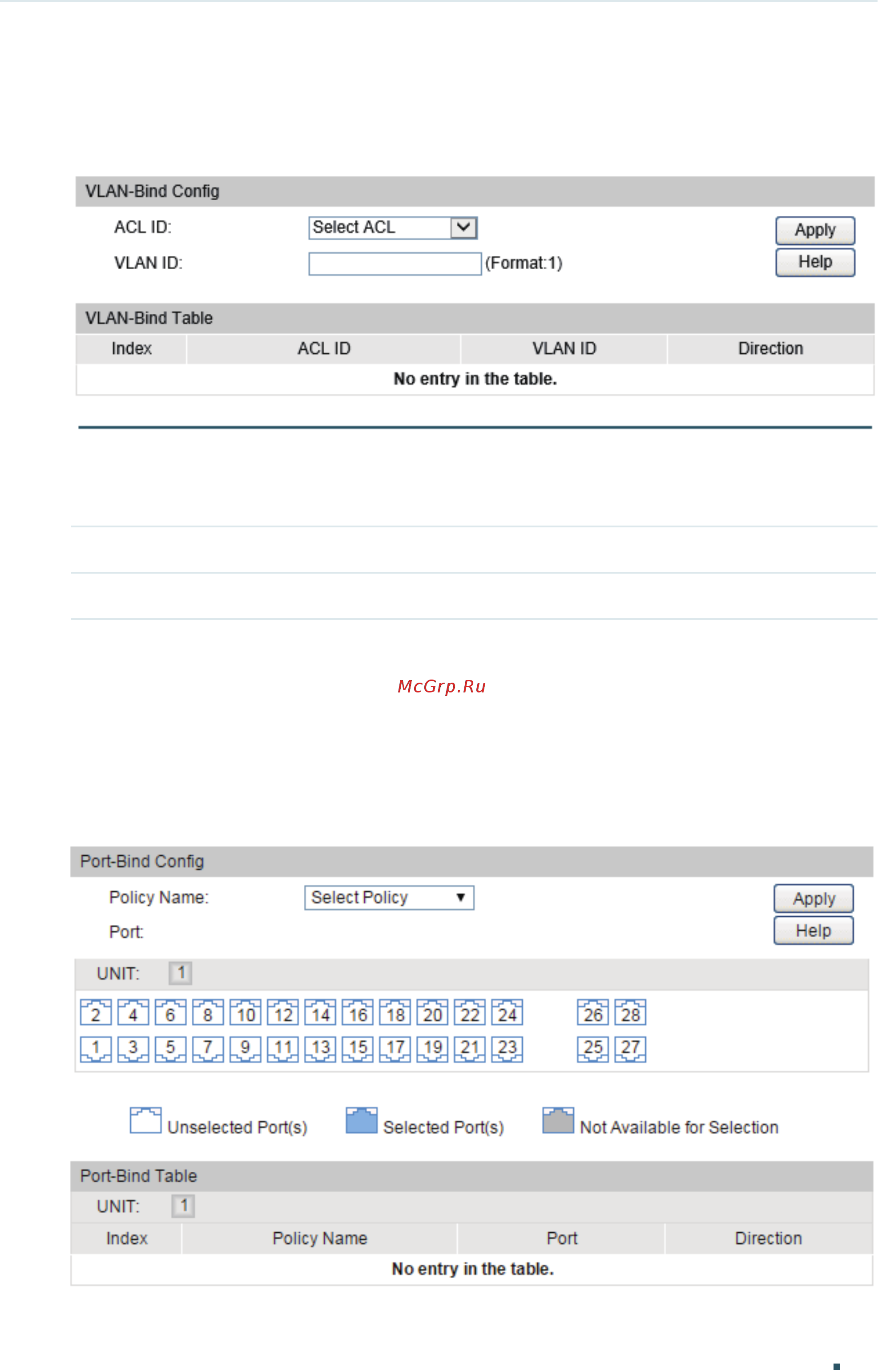Open Help for VLAN-Bind Config
The width and height of the screenshot is (878, 1372).
pos(815,263)
